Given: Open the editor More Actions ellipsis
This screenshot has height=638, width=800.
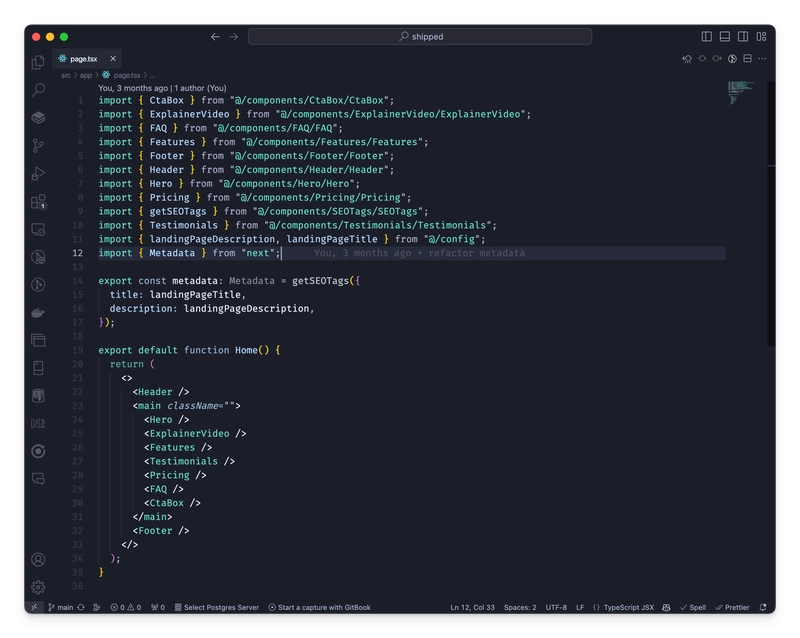Looking at the screenshot, I should pos(762,59).
